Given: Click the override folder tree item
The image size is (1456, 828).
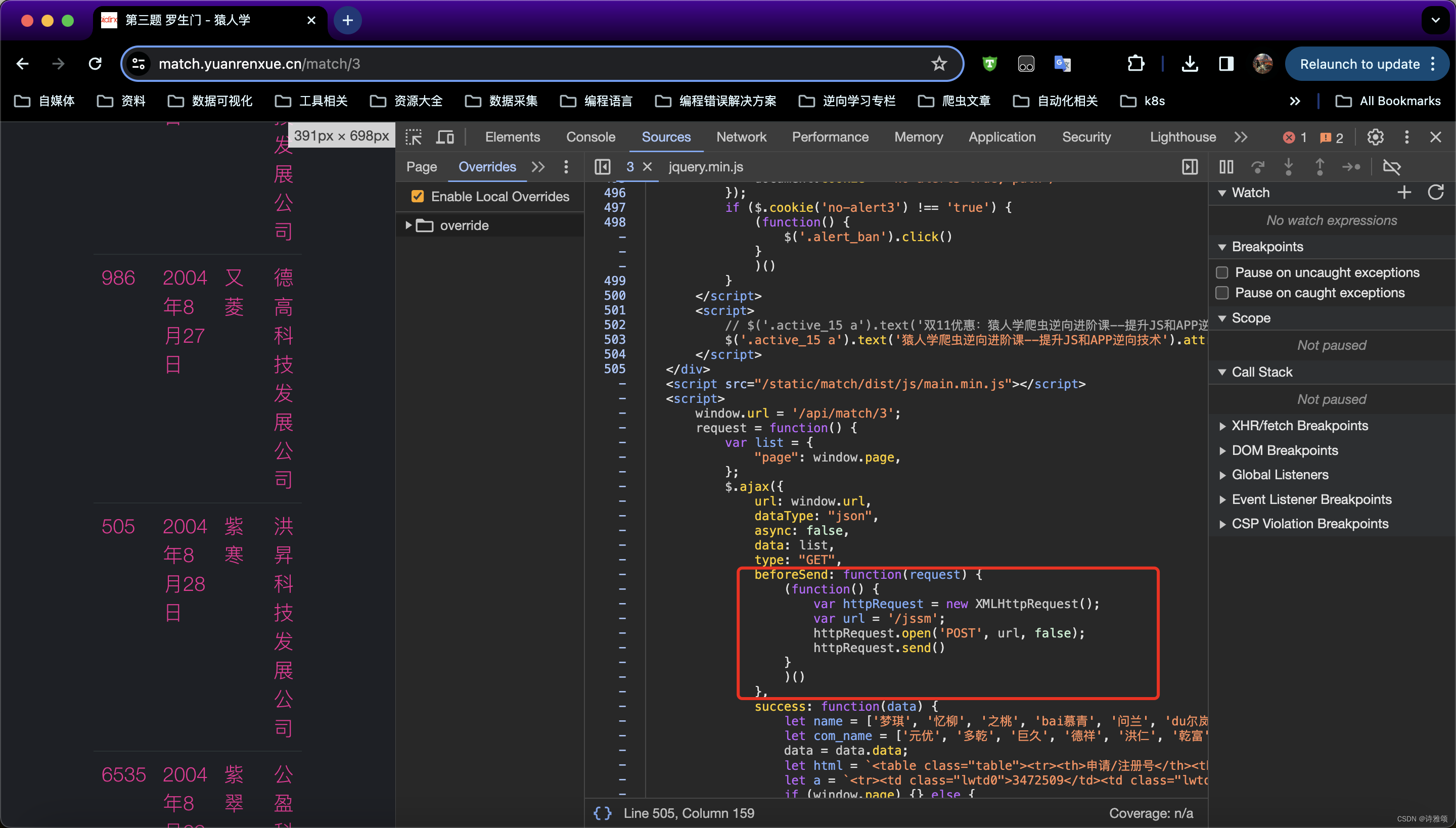Looking at the screenshot, I should pyautogui.click(x=462, y=224).
